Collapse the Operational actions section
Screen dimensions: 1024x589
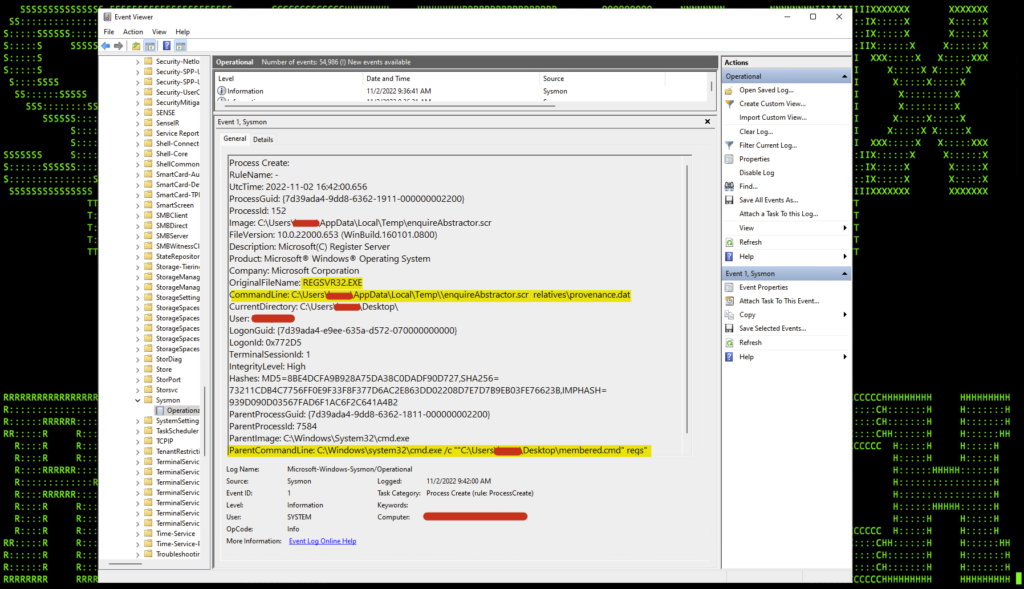[845, 75]
